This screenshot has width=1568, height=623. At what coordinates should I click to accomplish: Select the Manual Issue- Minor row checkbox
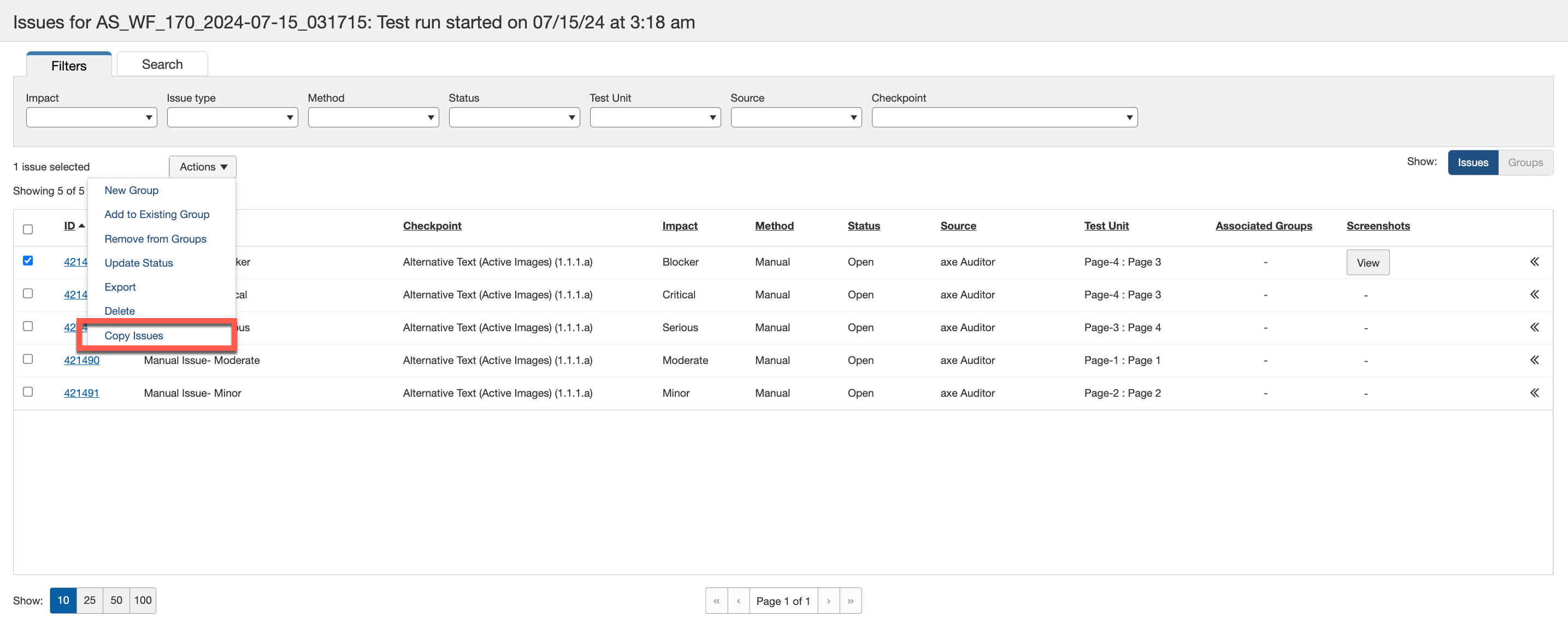pos(28,392)
